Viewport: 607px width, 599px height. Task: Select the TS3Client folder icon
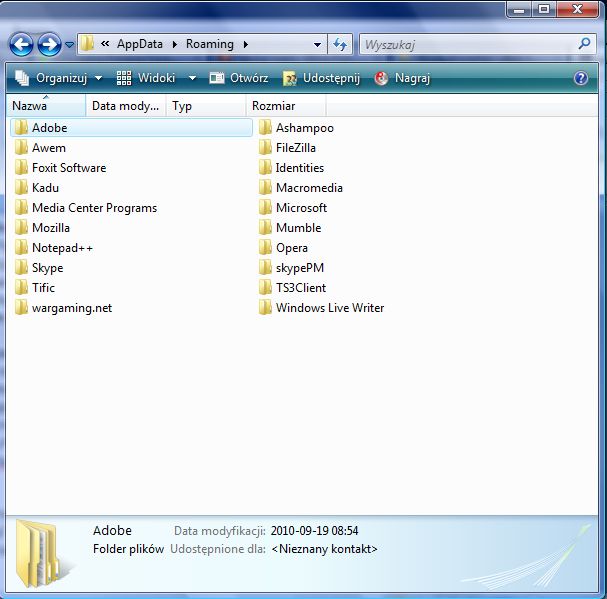click(x=265, y=288)
